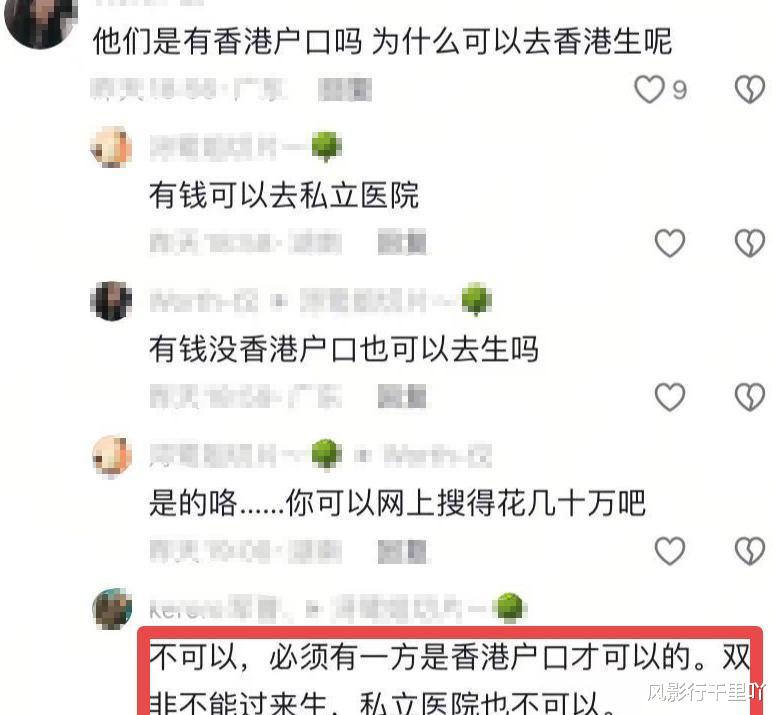
Task: Dislike the top comment with 9 likes
Action: tap(750, 90)
